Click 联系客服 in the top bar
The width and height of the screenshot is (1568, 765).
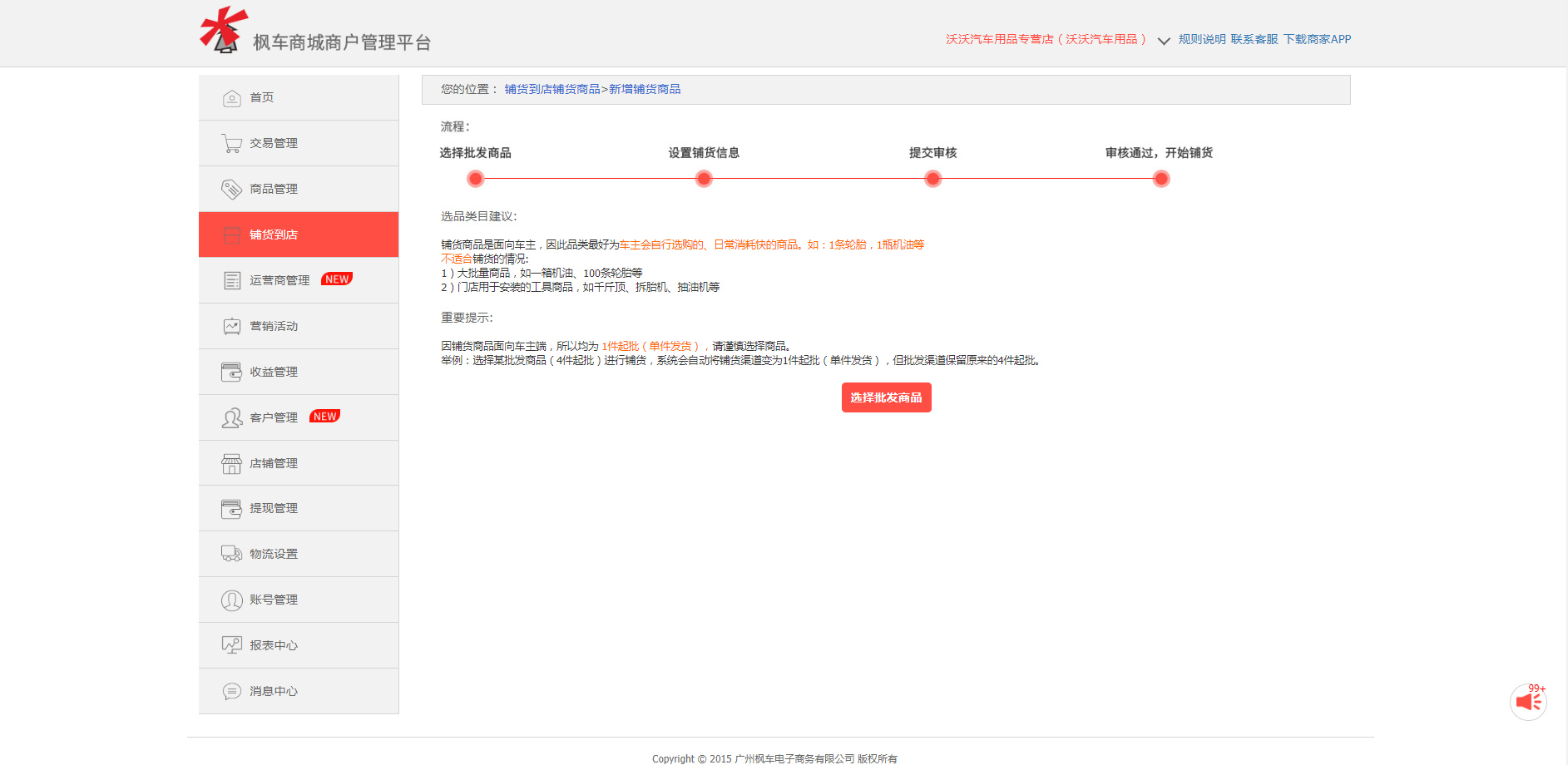click(x=1253, y=38)
